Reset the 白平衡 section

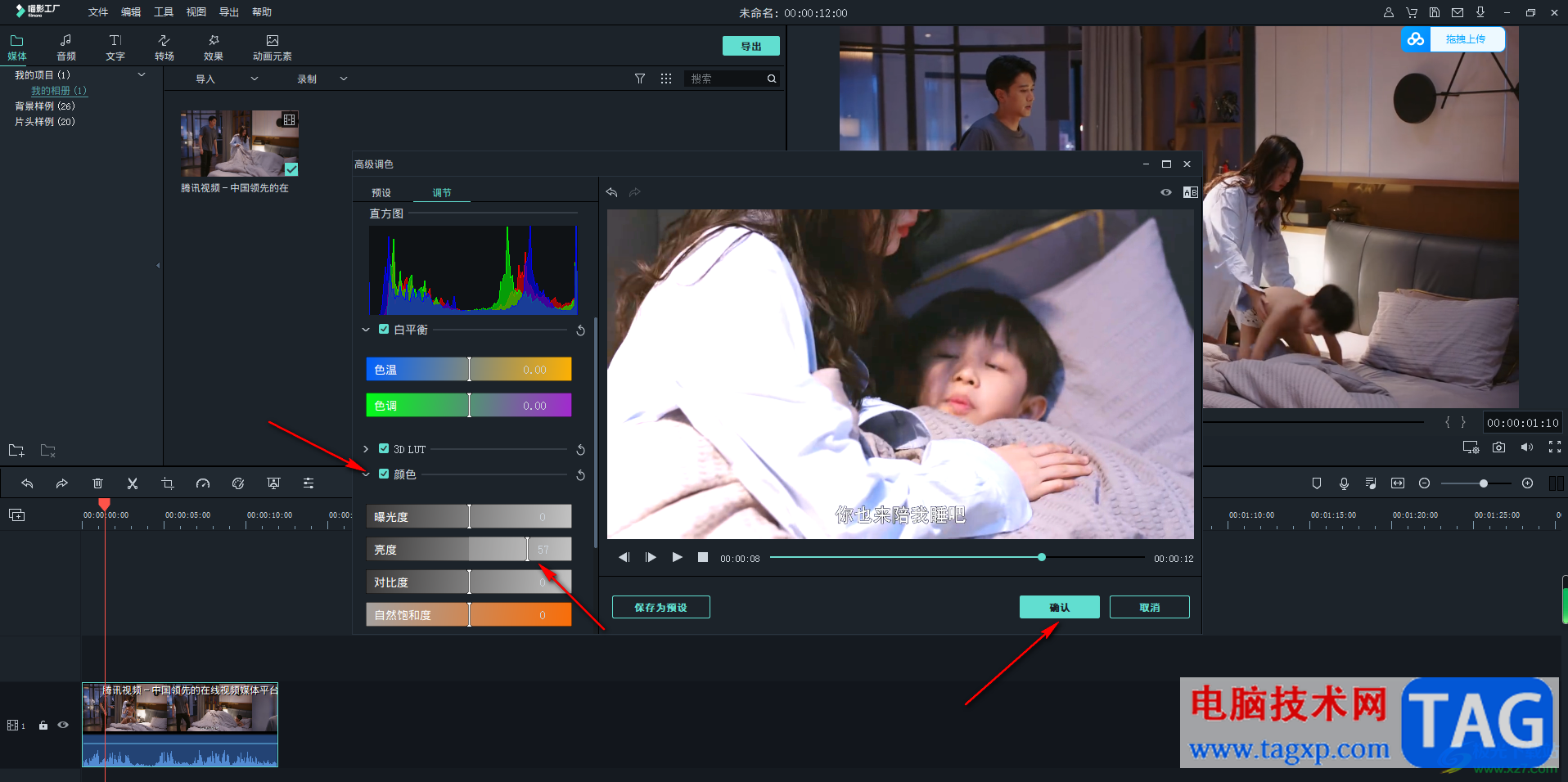pyautogui.click(x=580, y=330)
